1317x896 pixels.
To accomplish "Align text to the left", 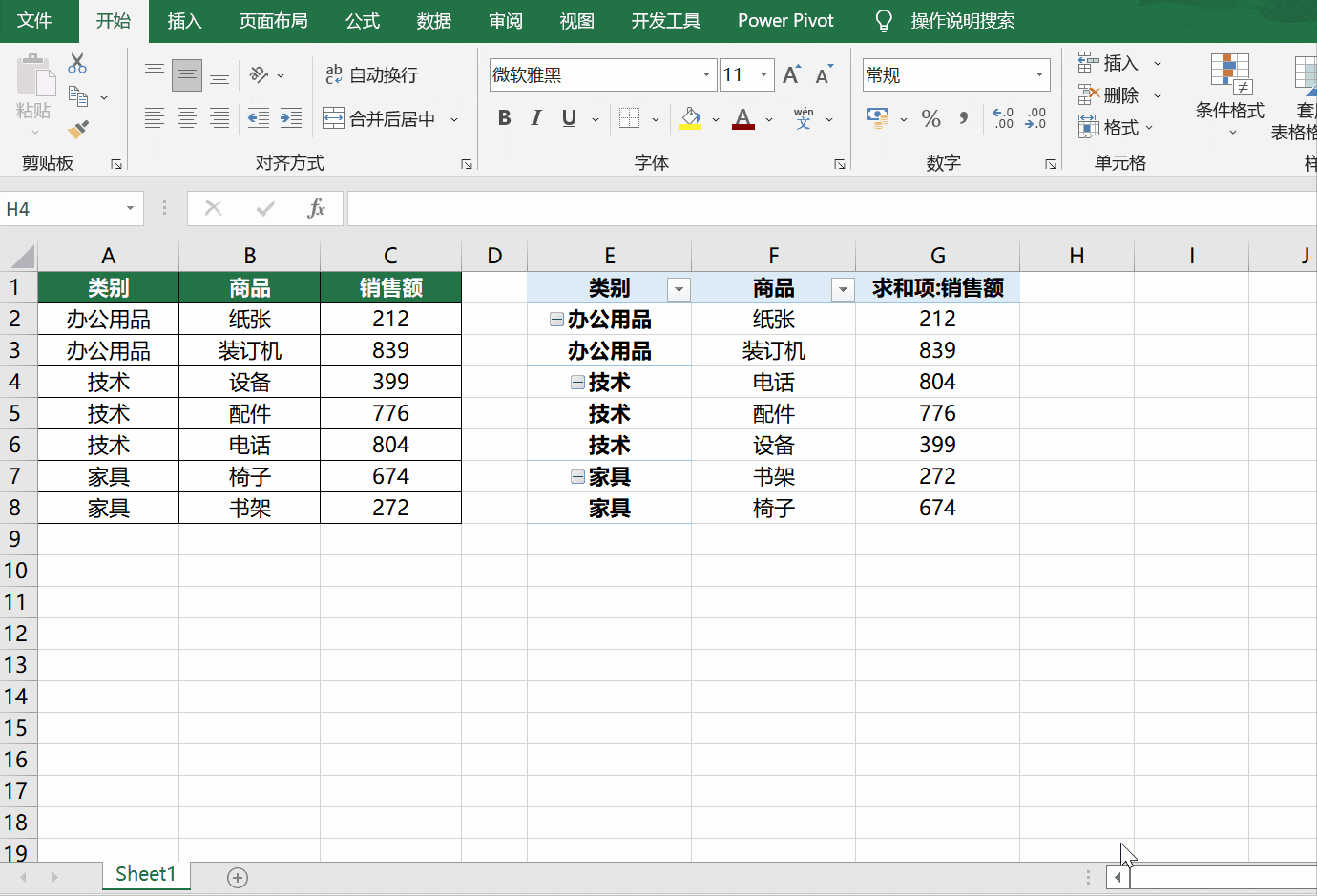I will pyautogui.click(x=155, y=118).
